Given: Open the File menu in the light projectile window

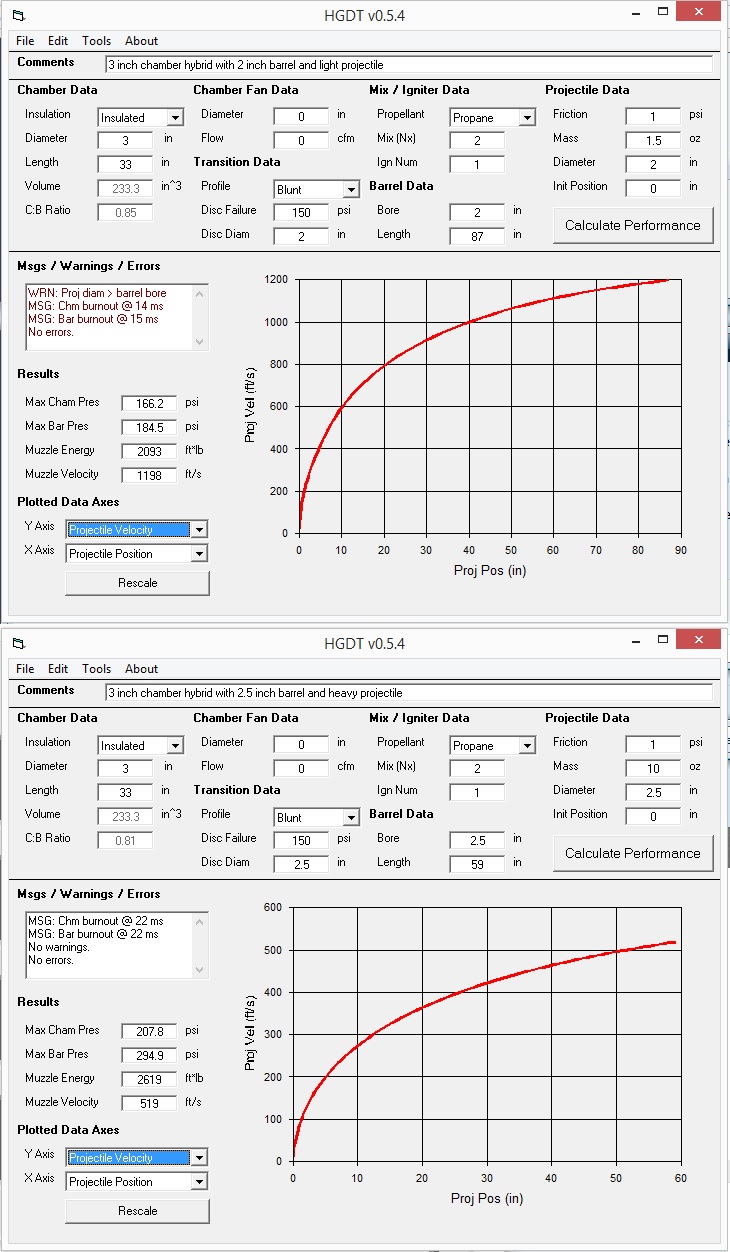Looking at the screenshot, I should tap(25, 41).
